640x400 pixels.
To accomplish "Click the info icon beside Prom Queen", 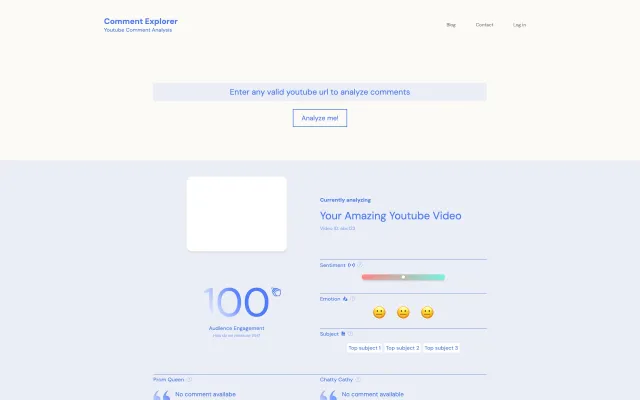I will [189, 379].
